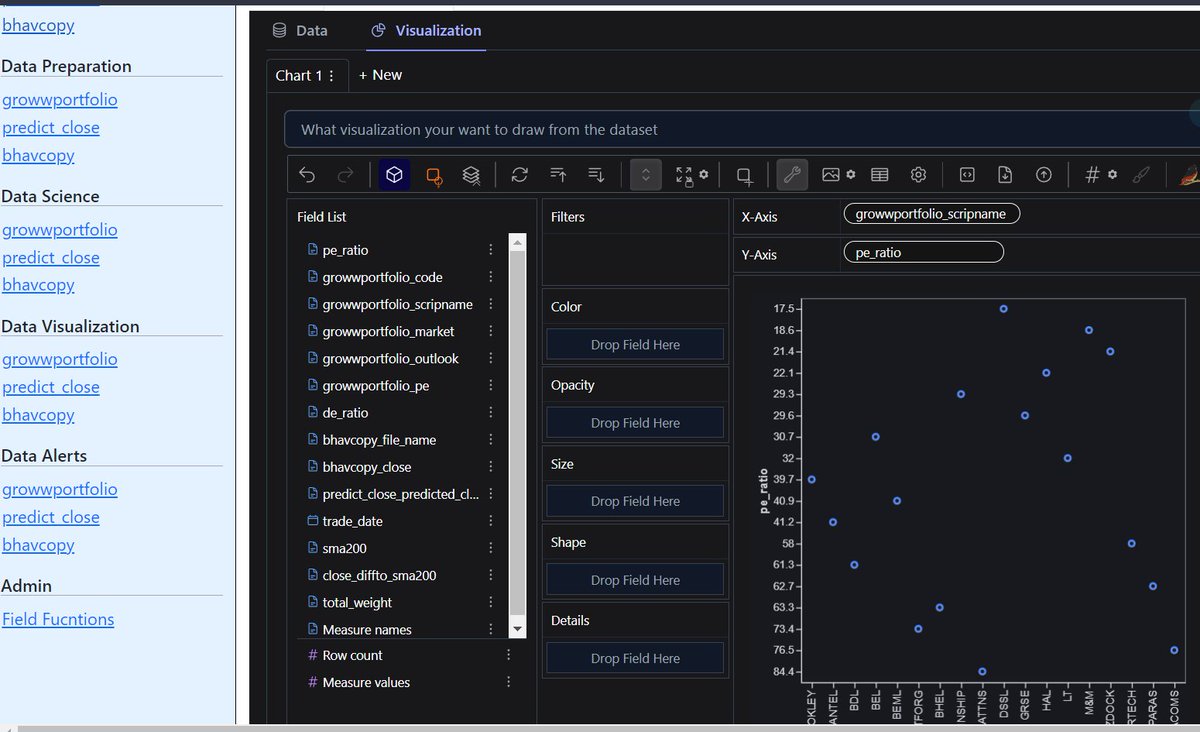Select the Chart 1 tab
1200x732 pixels.
[299, 76]
